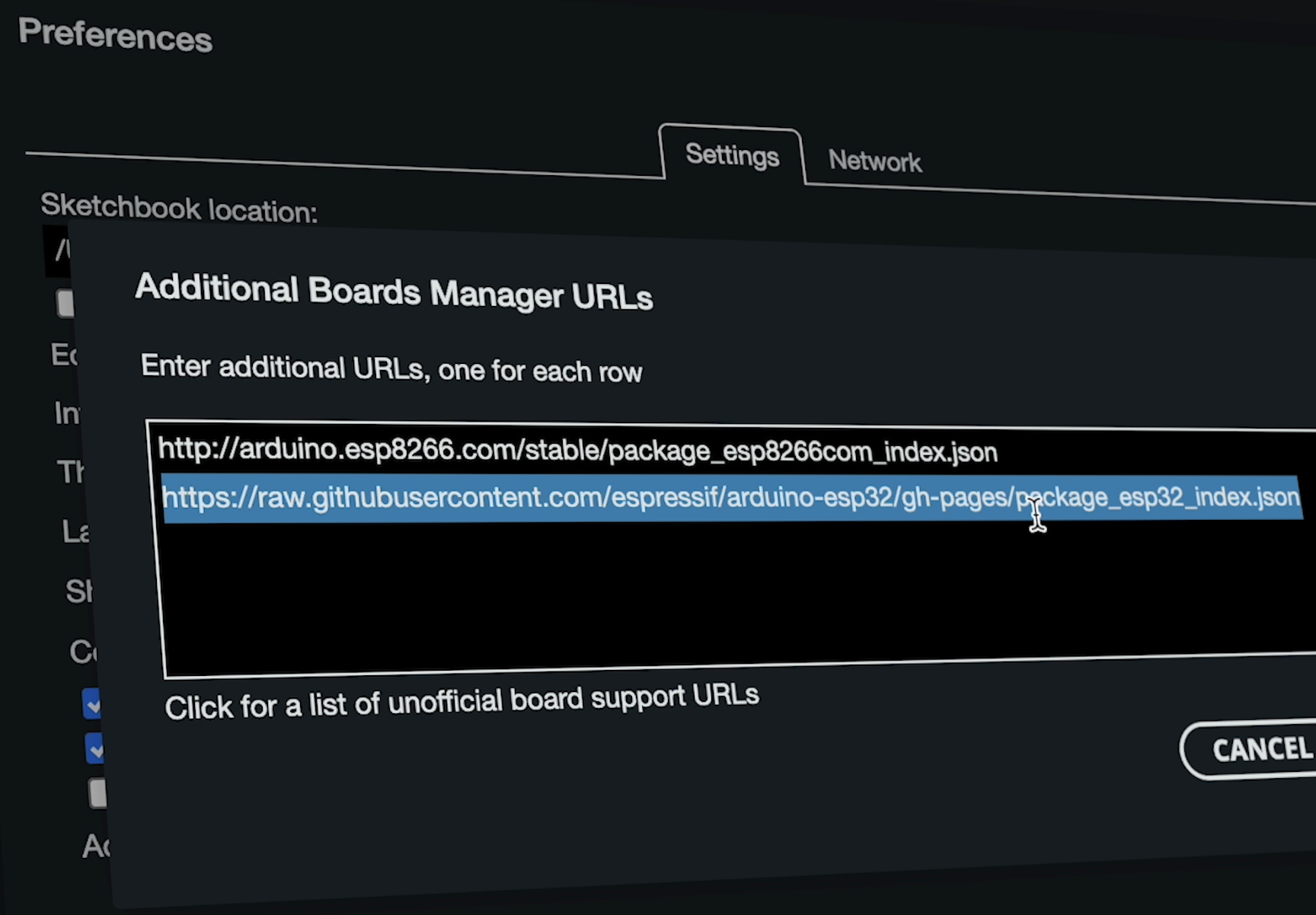Click the "Enter additional URLs" instruction text

391,369
